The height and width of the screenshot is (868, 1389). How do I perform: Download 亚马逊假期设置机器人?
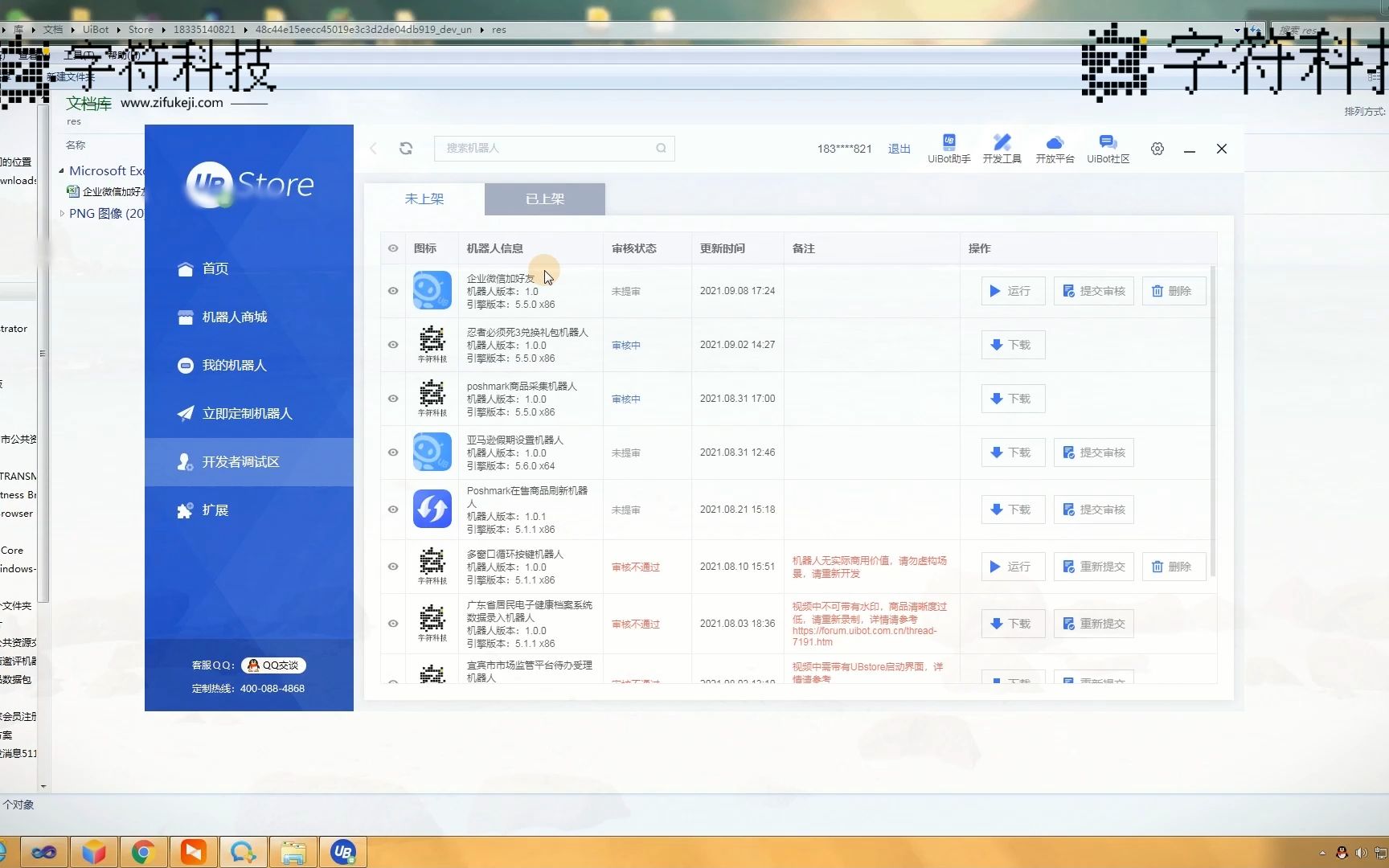click(1013, 452)
